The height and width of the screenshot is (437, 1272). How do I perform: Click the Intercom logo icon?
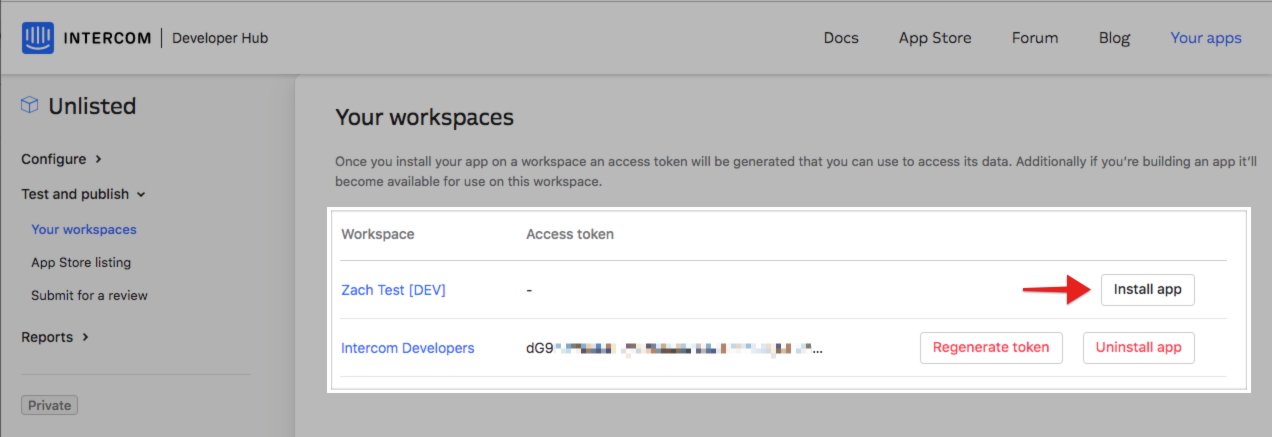[x=37, y=38]
